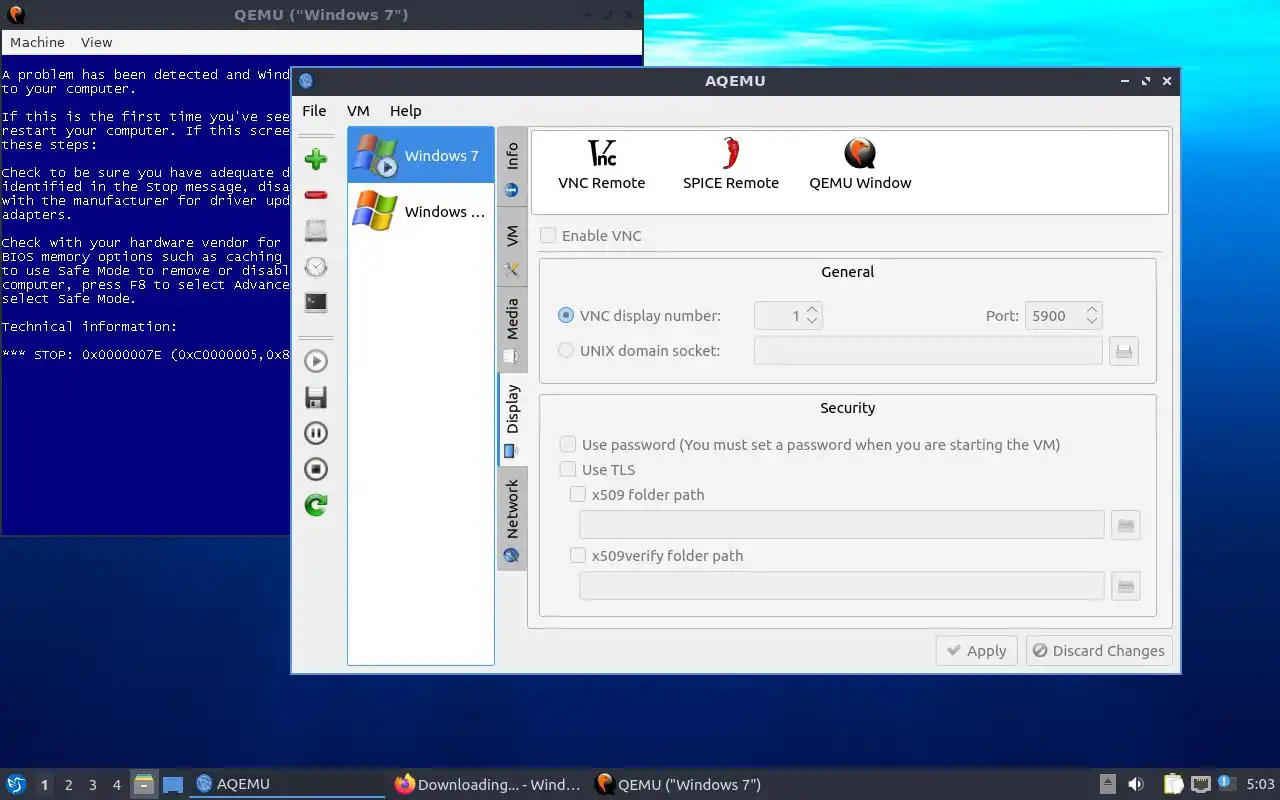
Task: Add a new VM with the green plus icon
Action: 316,159
